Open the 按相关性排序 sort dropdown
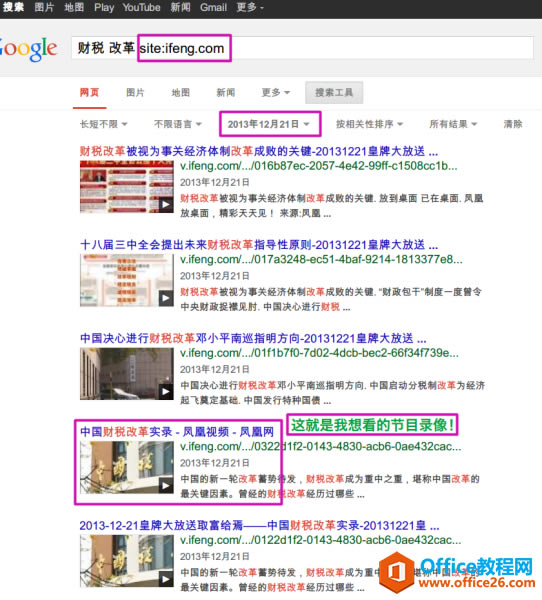The height and width of the screenshot is (600, 542). 369,124
